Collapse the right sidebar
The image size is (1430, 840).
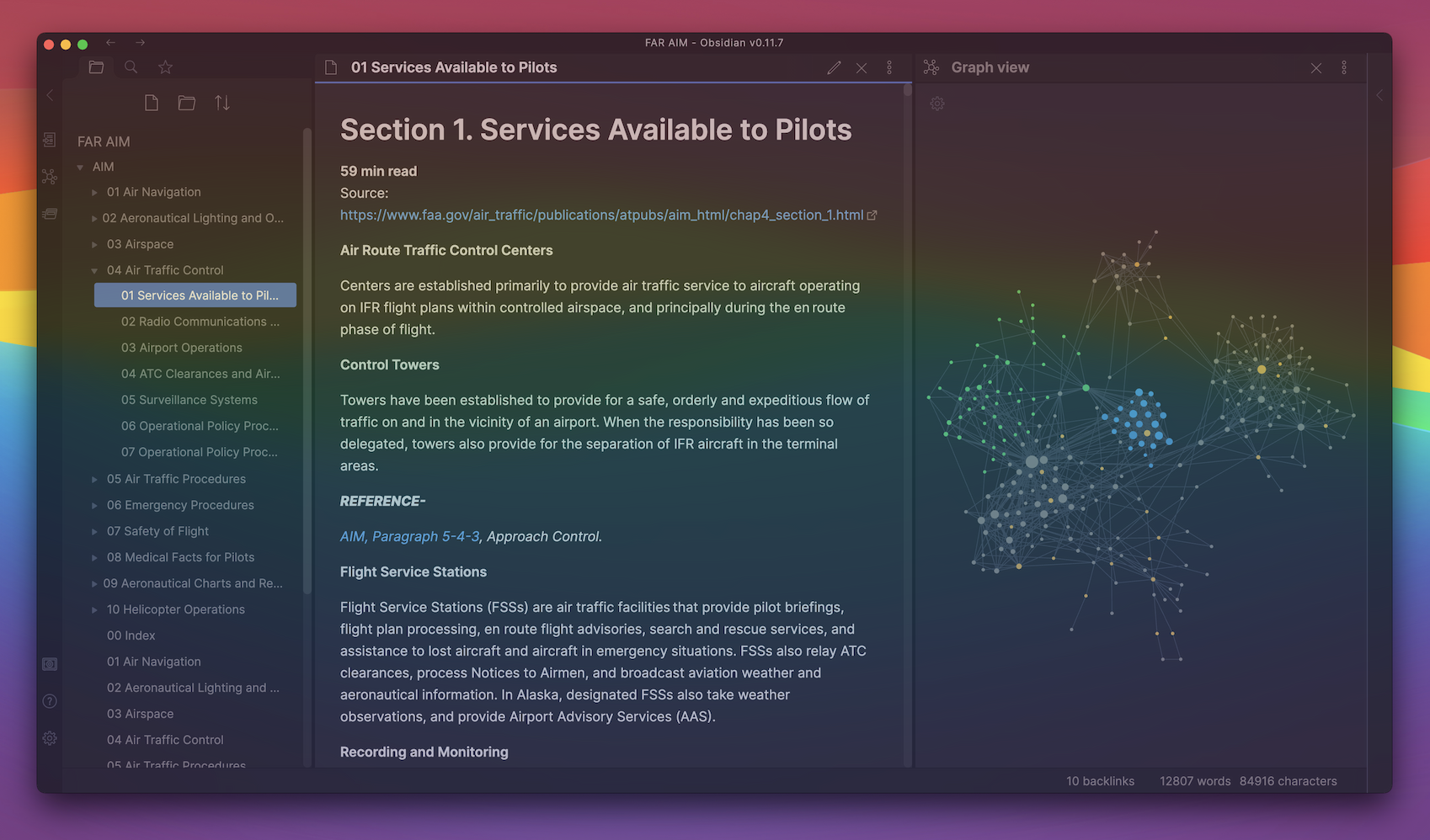point(1379,95)
